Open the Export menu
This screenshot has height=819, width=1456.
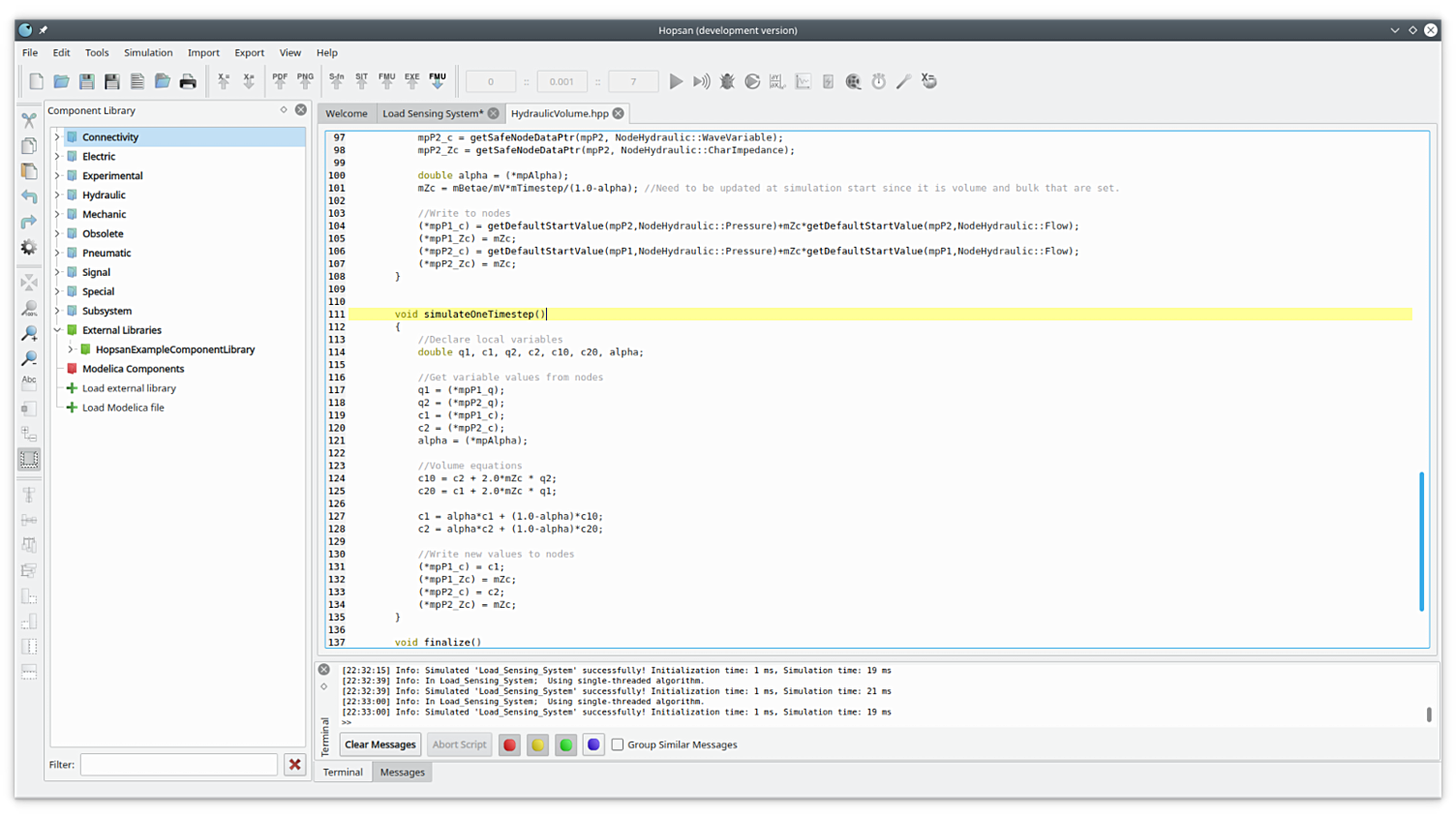(x=249, y=53)
